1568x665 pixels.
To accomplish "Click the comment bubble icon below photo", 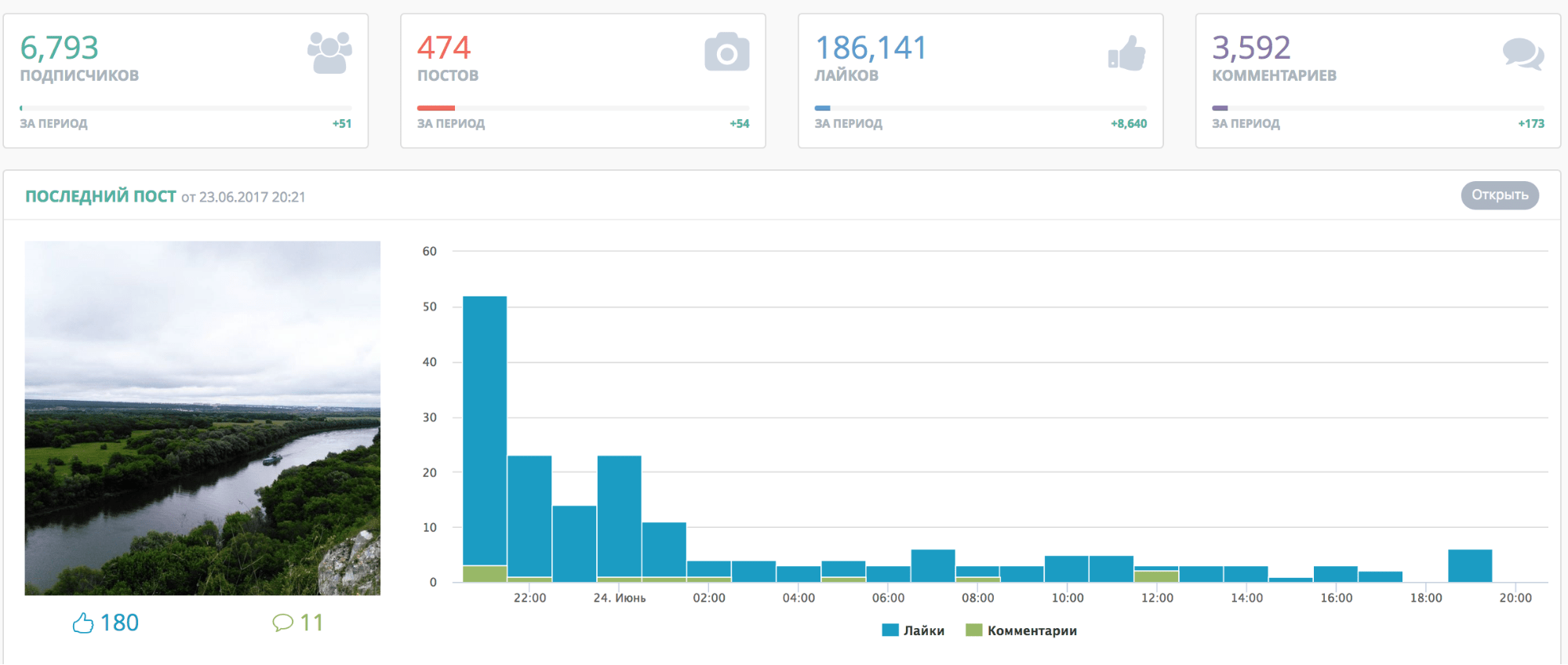I will (x=282, y=623).
